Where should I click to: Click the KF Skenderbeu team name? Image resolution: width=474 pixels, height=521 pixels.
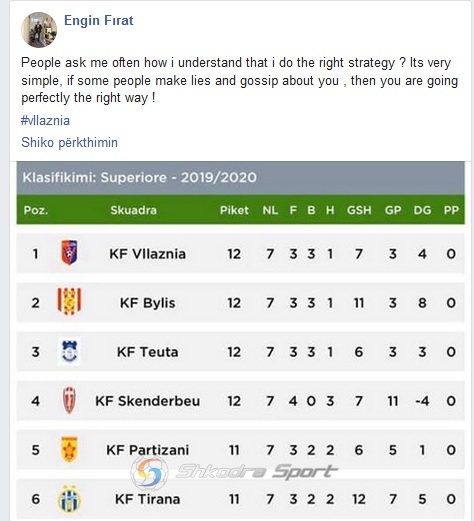point(147,401)
